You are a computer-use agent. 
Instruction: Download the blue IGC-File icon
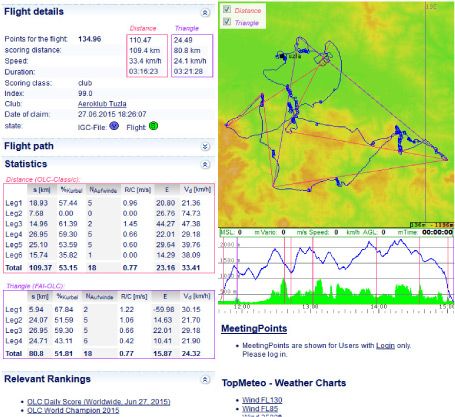coord(114,126)
